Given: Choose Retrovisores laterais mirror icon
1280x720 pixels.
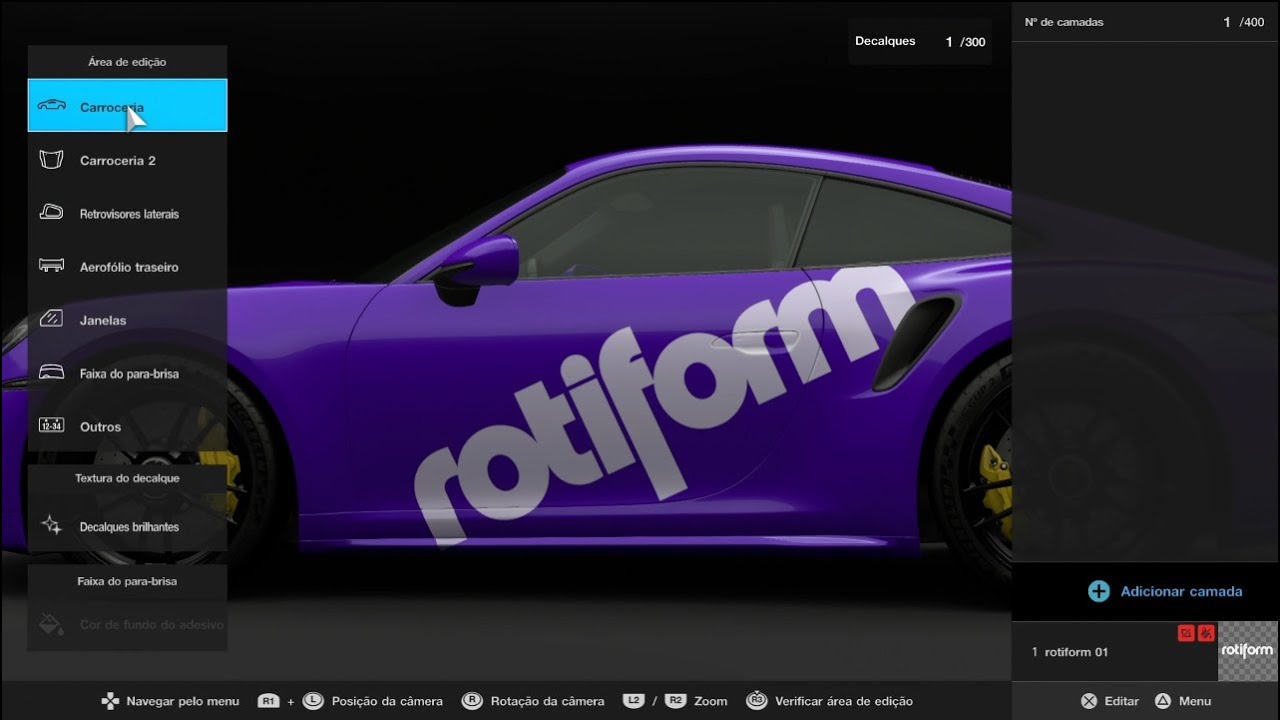Looking at the screenshot, I should click(x=51, y=213).
